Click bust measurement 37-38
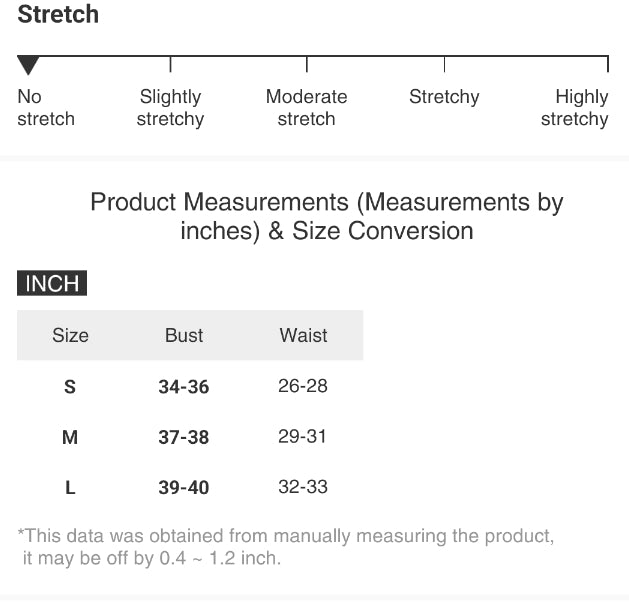629x606 pixels. [x=184, y=438]
